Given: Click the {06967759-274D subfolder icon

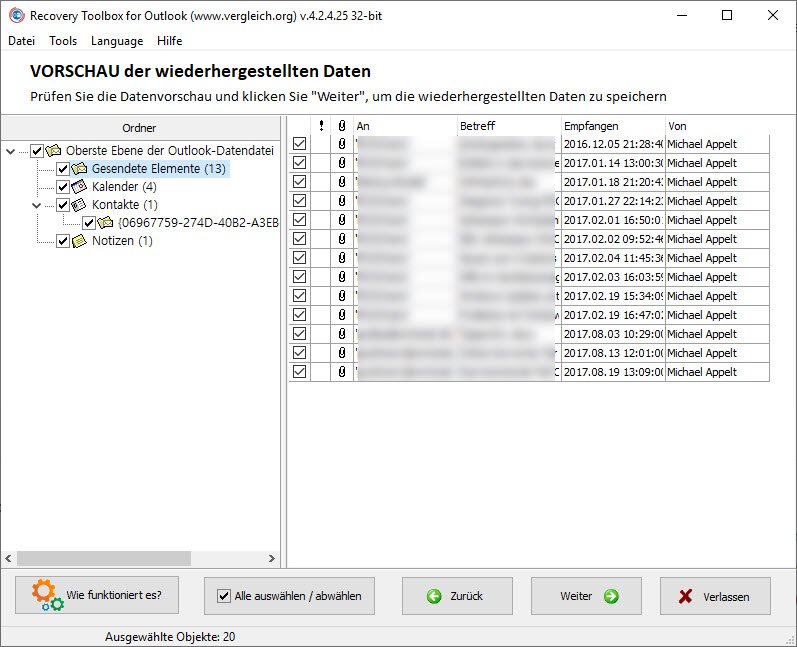Looking at the screenshot, I should [x=105, y=223].
